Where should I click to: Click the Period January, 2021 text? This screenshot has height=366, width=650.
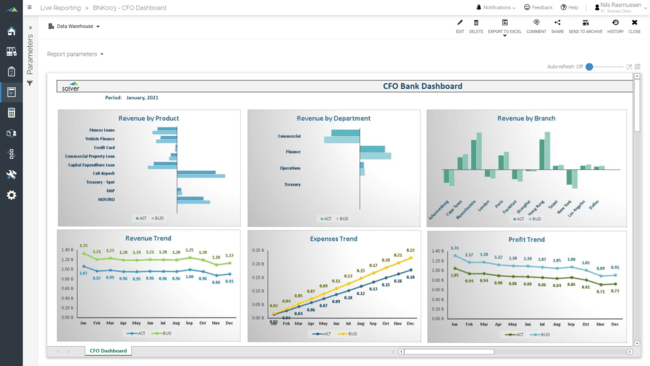(x=131, y=98)
